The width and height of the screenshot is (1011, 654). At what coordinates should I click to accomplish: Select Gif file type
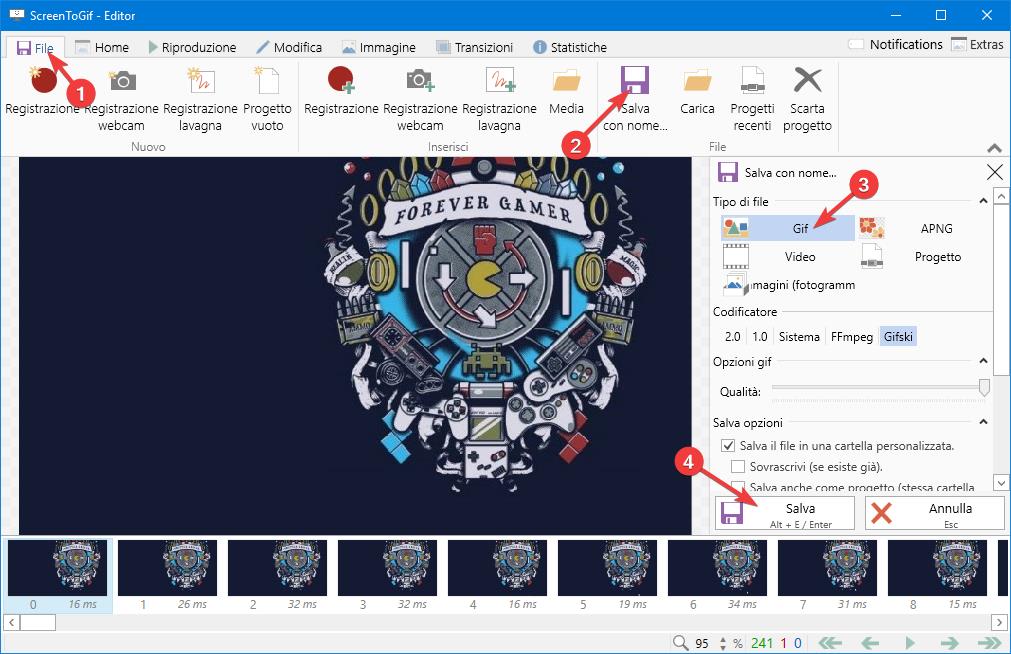click(x=787, y=228)
